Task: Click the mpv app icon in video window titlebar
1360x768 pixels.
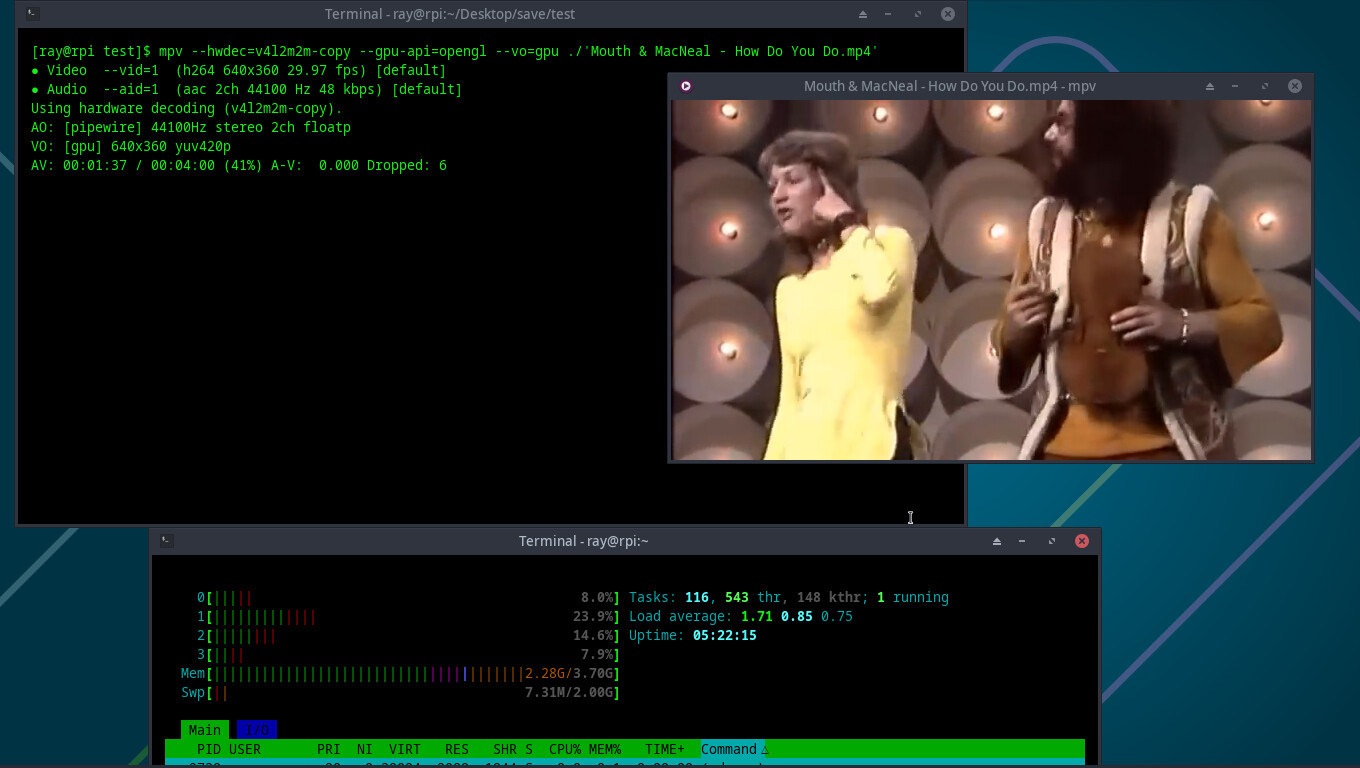Action: (686, 86)
